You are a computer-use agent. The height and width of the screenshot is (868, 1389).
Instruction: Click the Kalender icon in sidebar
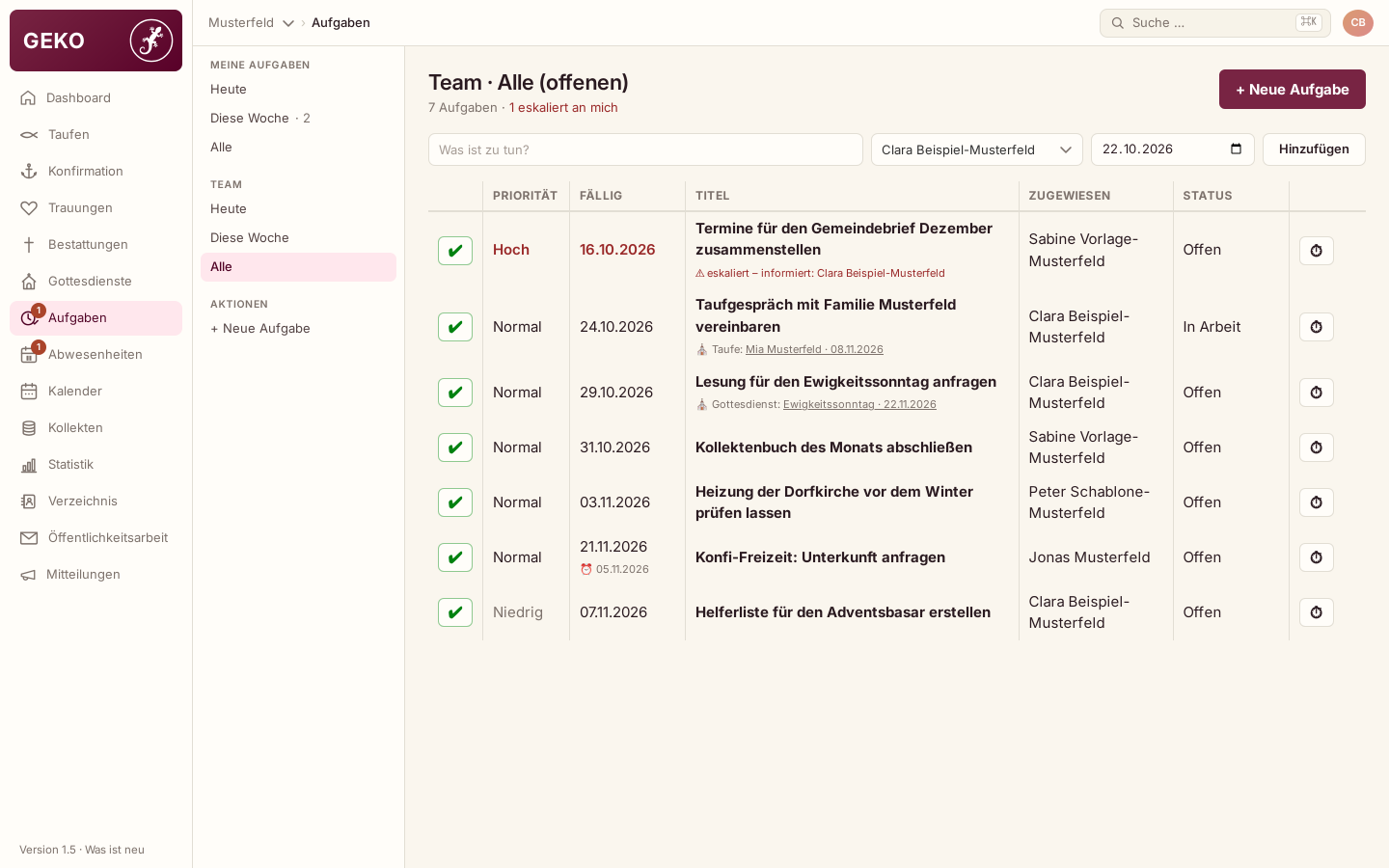click(29, 391)
